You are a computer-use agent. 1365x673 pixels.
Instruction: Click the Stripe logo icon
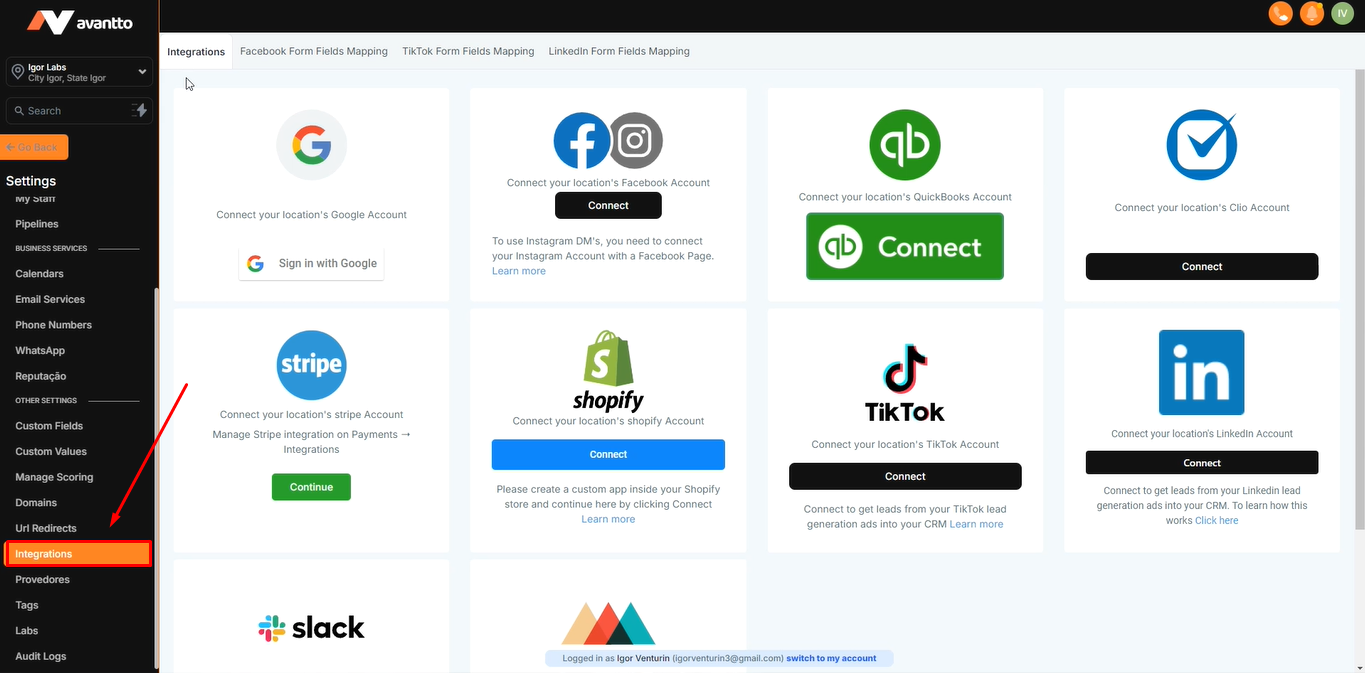pyautogui.click(x=311, y=365)
